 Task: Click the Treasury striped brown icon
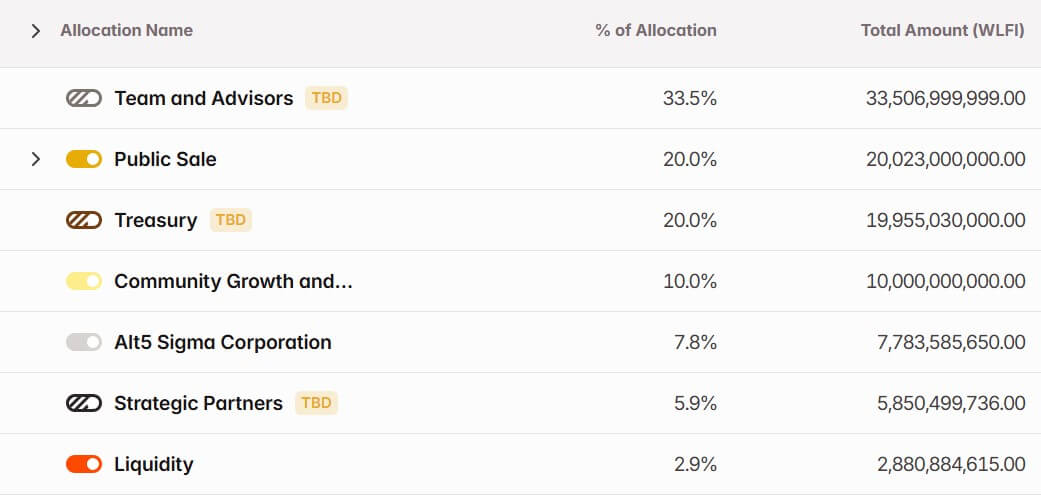point(84,220)
